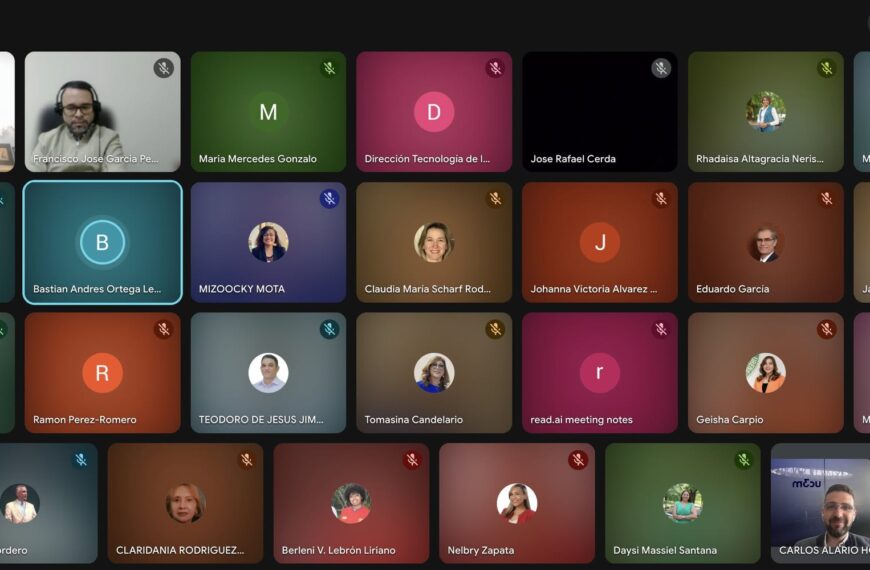Click the name 'CLARIDANIA RODRIGUEZ...'
This screenshot has height=570, width=870.
click(180, 551)
